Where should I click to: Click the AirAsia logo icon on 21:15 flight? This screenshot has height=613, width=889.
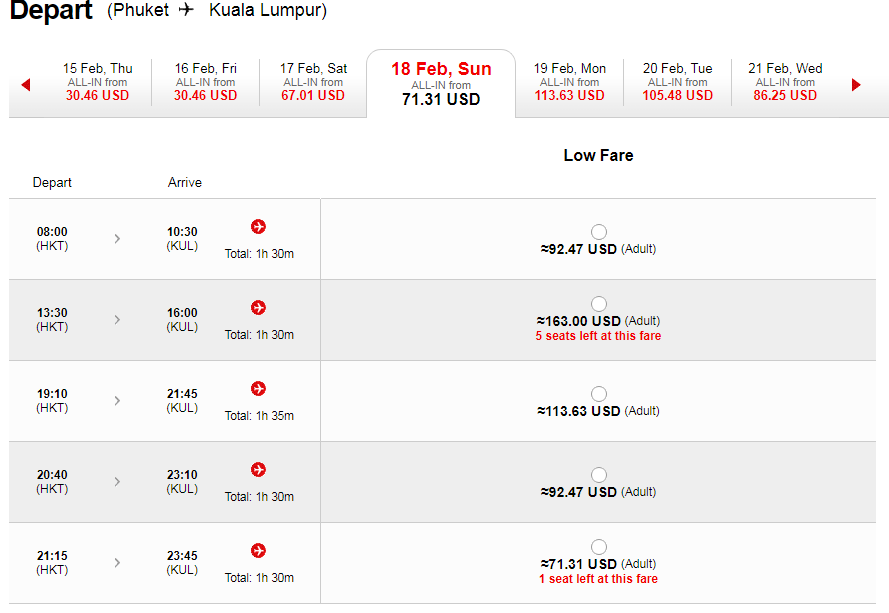click(259, 551)
